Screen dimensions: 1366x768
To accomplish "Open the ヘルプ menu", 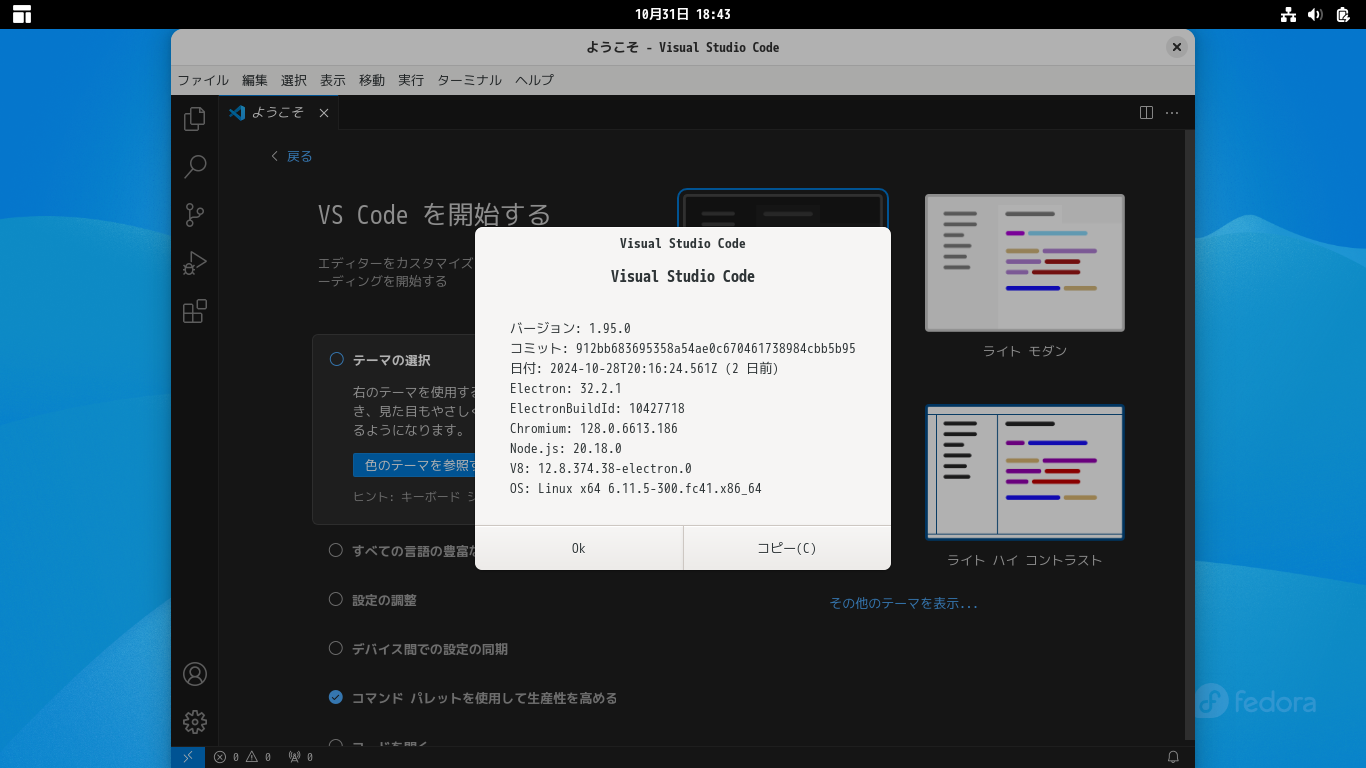I will [x=534, y=80].
